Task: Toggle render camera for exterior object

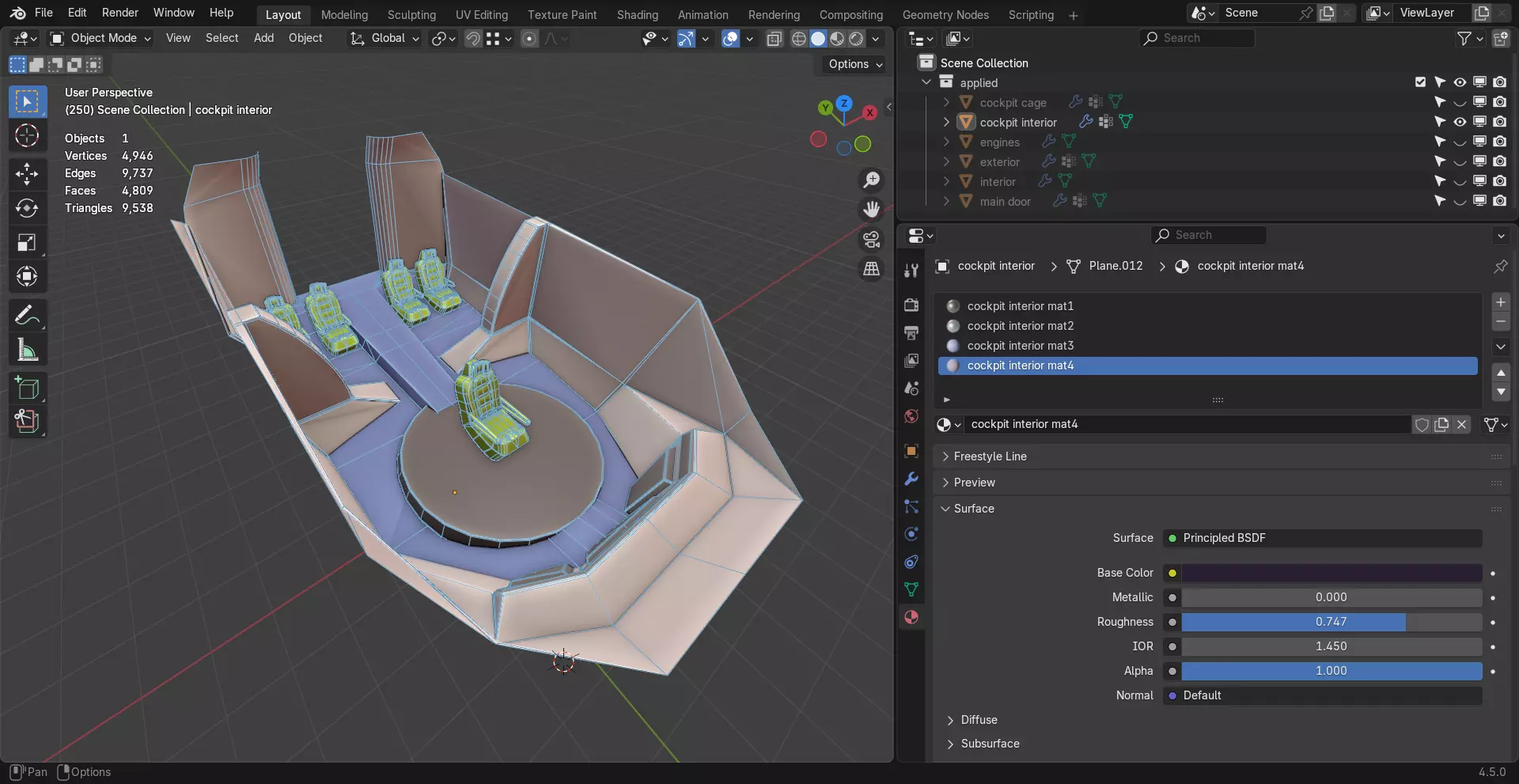Action: click(x=1499, y=161)
